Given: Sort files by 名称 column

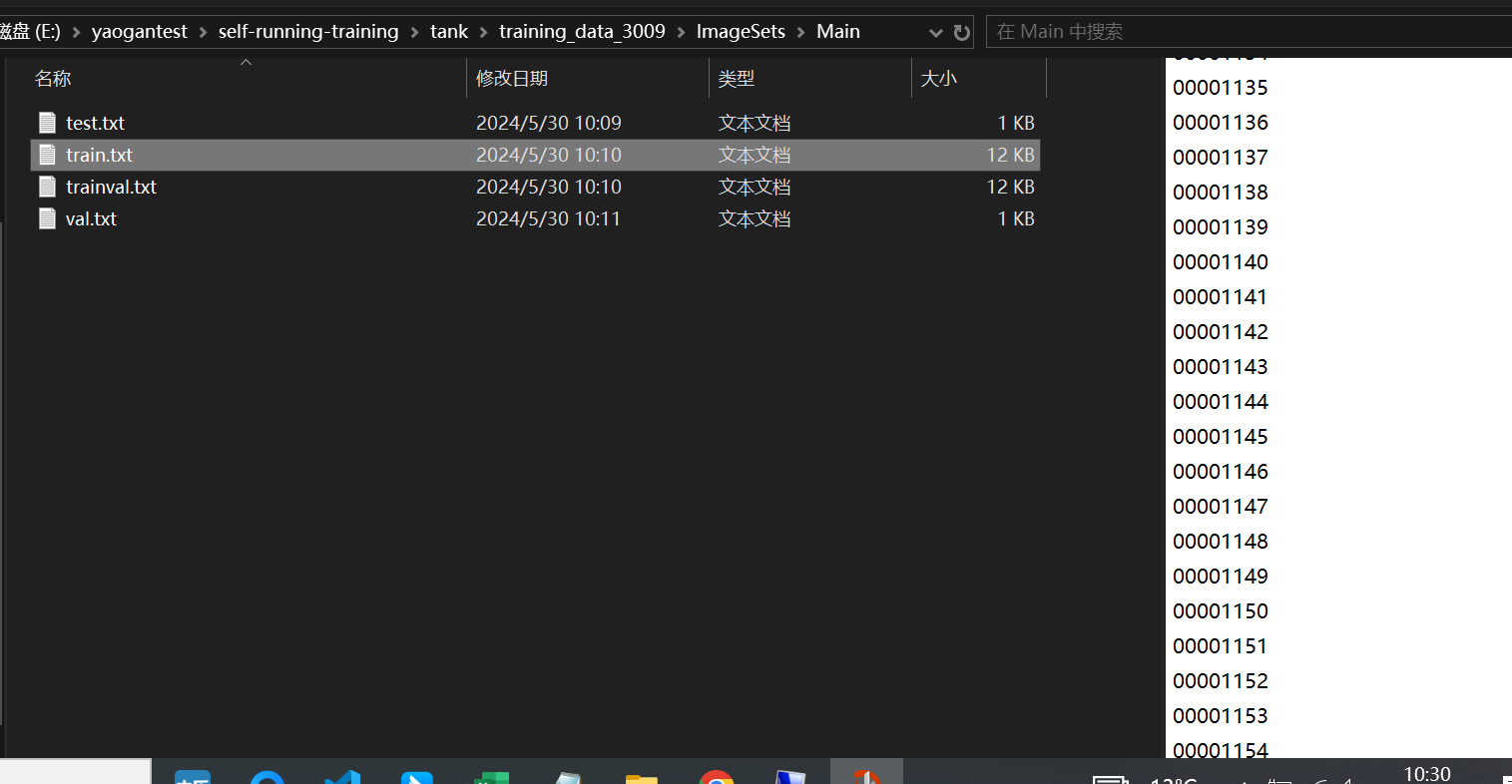Looking at the screenshot, I should [53, 79].
